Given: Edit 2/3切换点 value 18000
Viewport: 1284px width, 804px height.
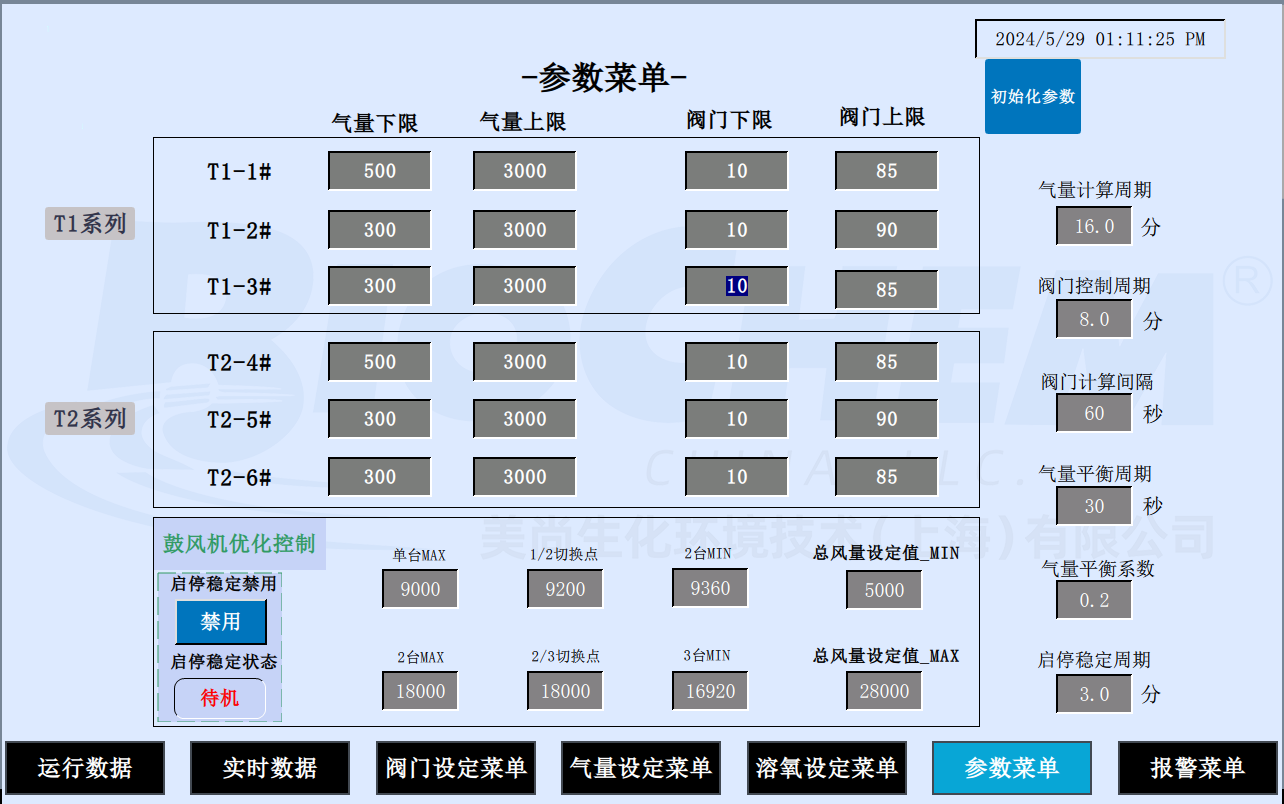Looking at the screenshot, I should 565,691.
